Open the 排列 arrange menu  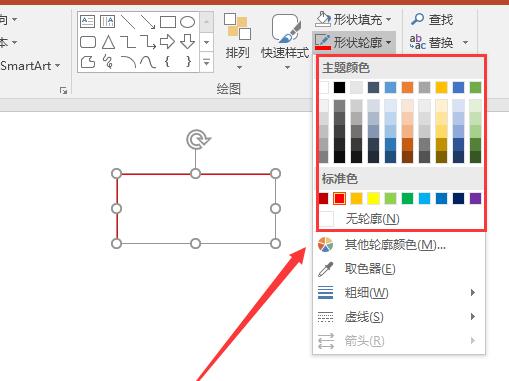(237, 41)
